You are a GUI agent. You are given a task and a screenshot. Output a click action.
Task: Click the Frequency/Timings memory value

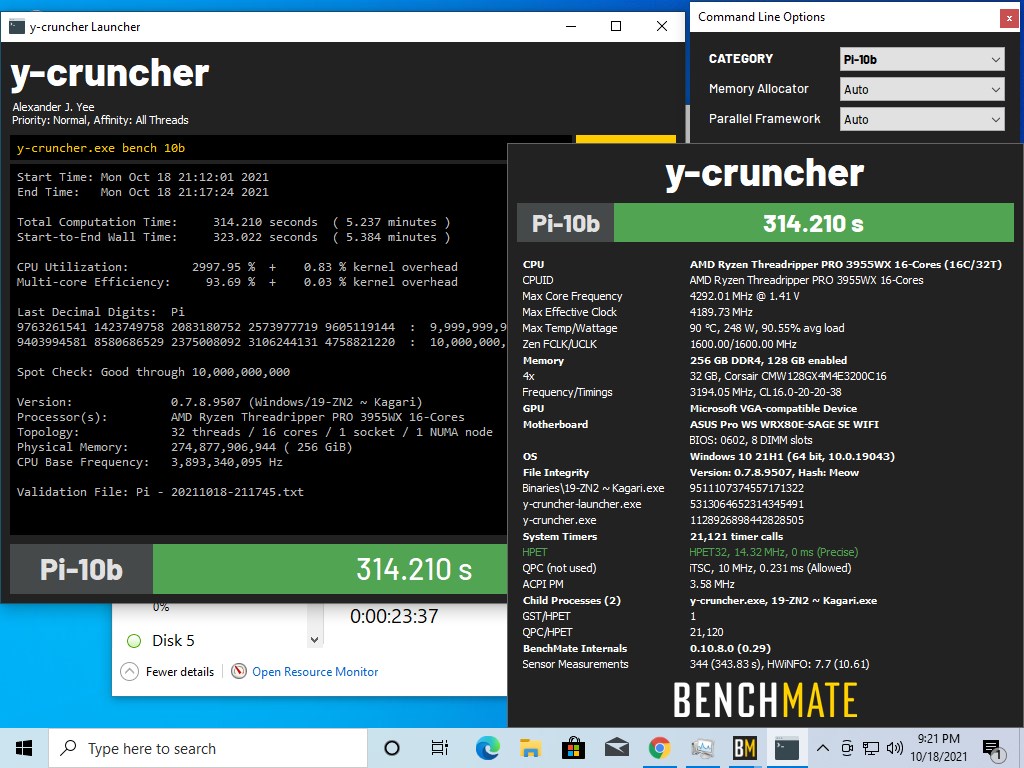click(x=765, y=392)
